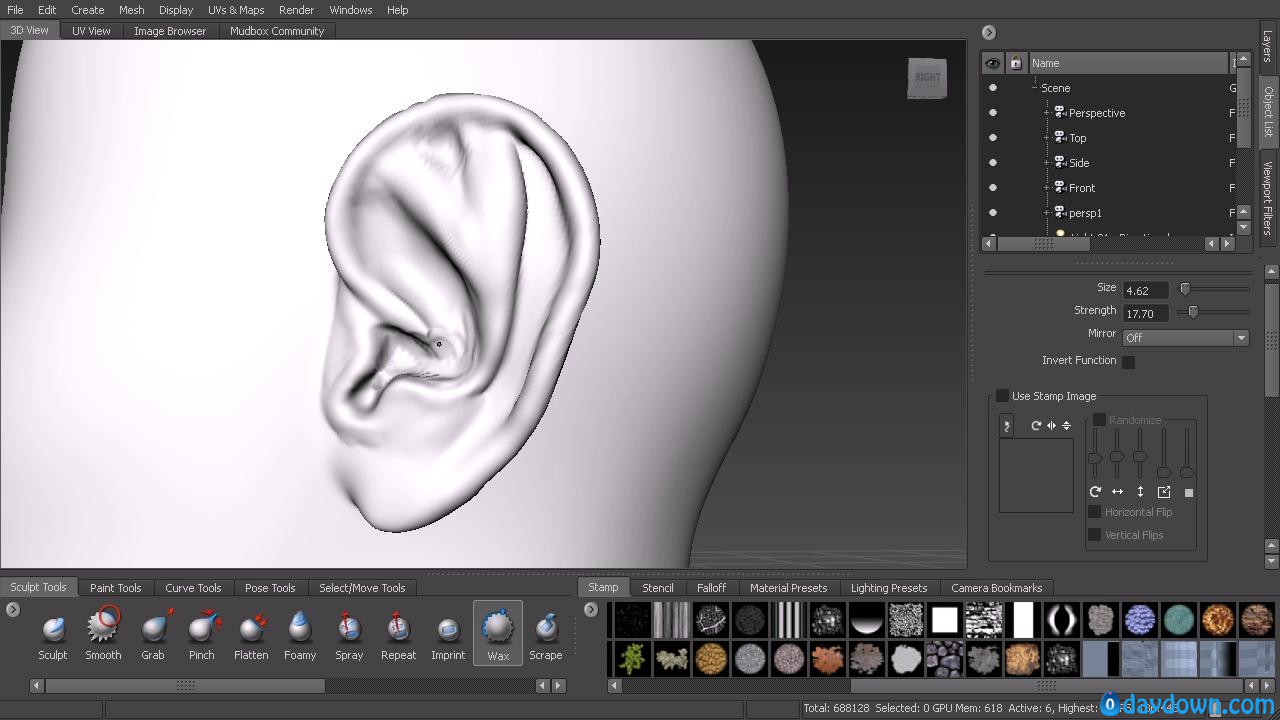Choose the Repeat tool
The image size is (1280, 720).
(x=398, y=634)
